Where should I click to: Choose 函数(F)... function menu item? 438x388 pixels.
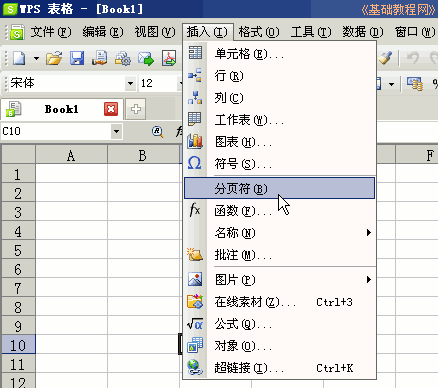[279, 211]
